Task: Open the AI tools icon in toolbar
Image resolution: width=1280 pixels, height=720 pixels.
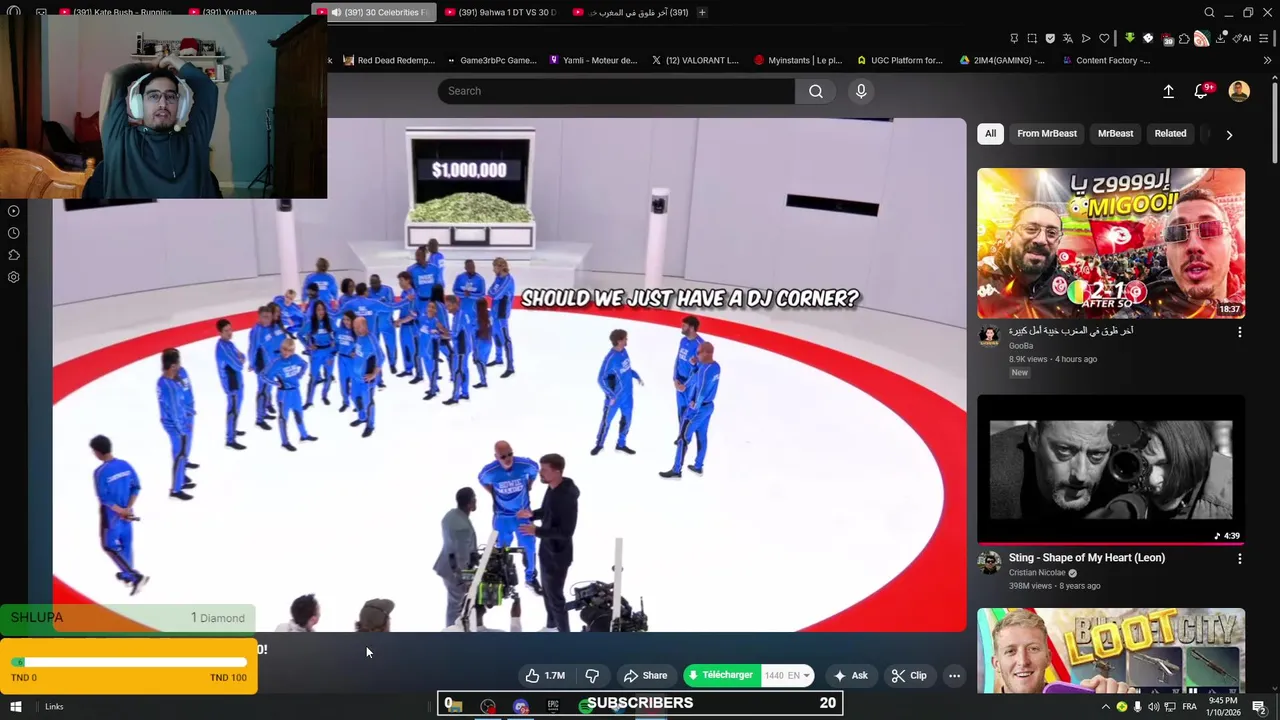Action: [1242, 38]
